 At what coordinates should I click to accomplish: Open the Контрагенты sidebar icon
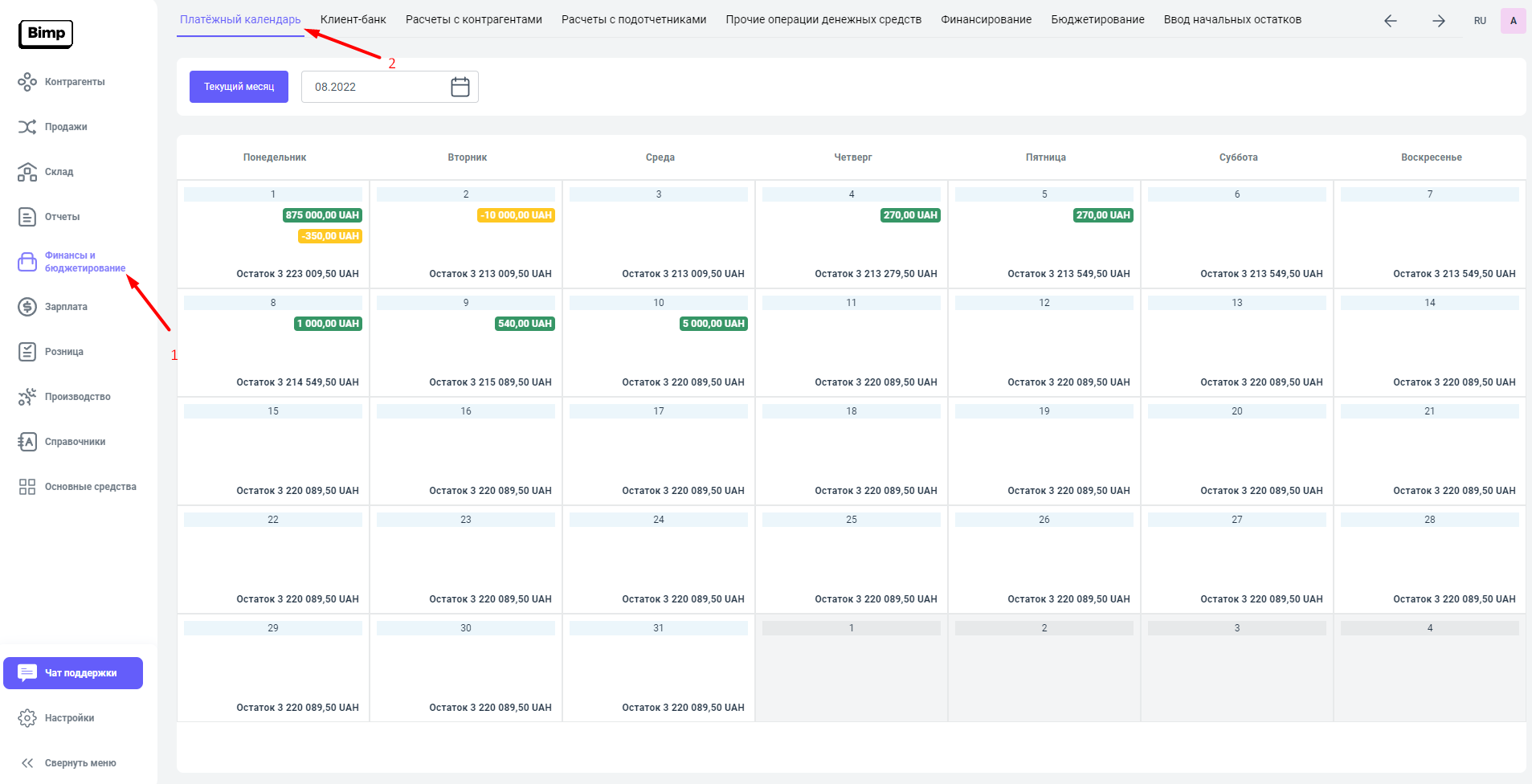pyautogui.click(x=27, y=82)
